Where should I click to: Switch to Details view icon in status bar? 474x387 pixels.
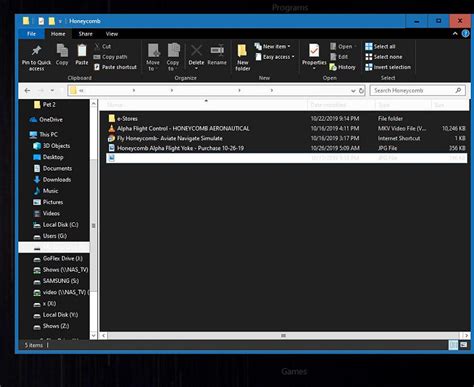(x=453, y=345)
